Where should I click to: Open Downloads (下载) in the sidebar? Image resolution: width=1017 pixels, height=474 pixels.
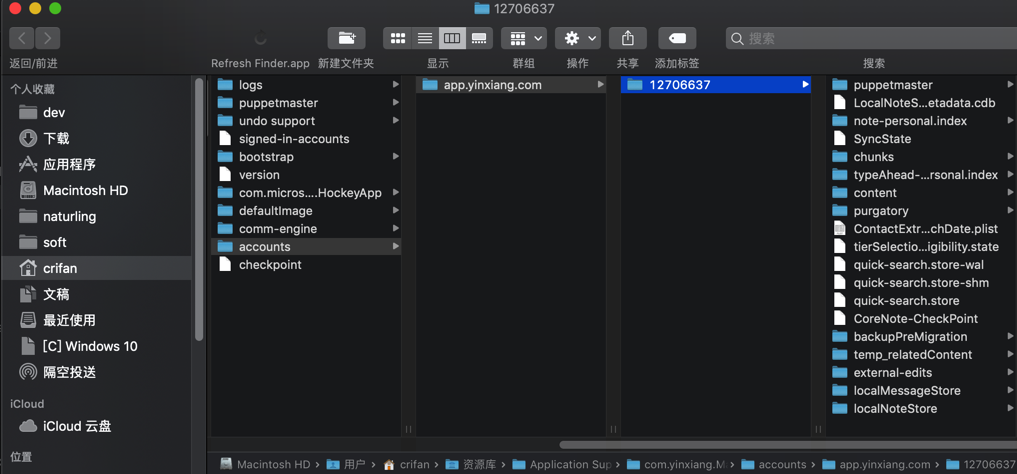coord(97,138)
